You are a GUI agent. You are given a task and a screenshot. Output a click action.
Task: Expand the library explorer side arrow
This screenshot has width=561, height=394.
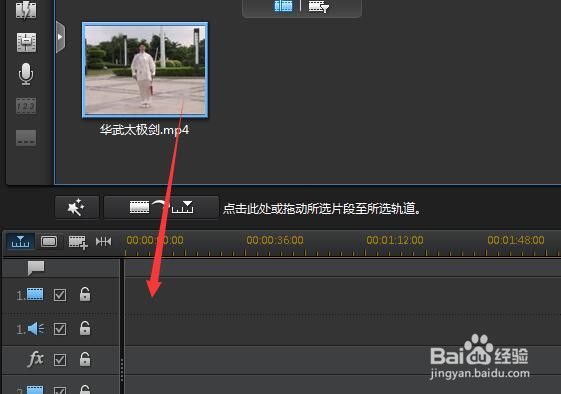pyautogui.click(x=60, y=37)
